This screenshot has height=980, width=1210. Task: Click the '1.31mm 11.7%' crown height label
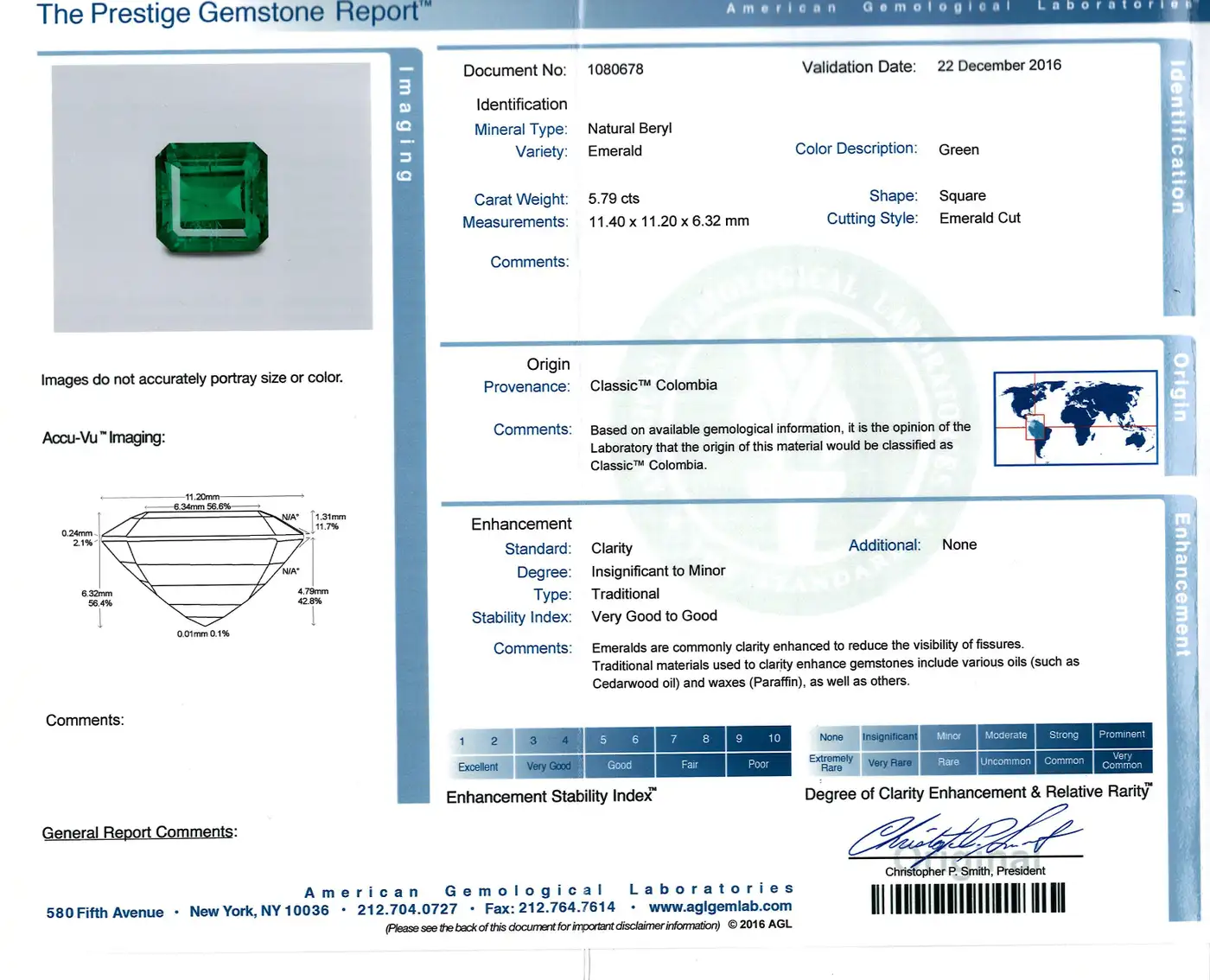pos(330,521)
